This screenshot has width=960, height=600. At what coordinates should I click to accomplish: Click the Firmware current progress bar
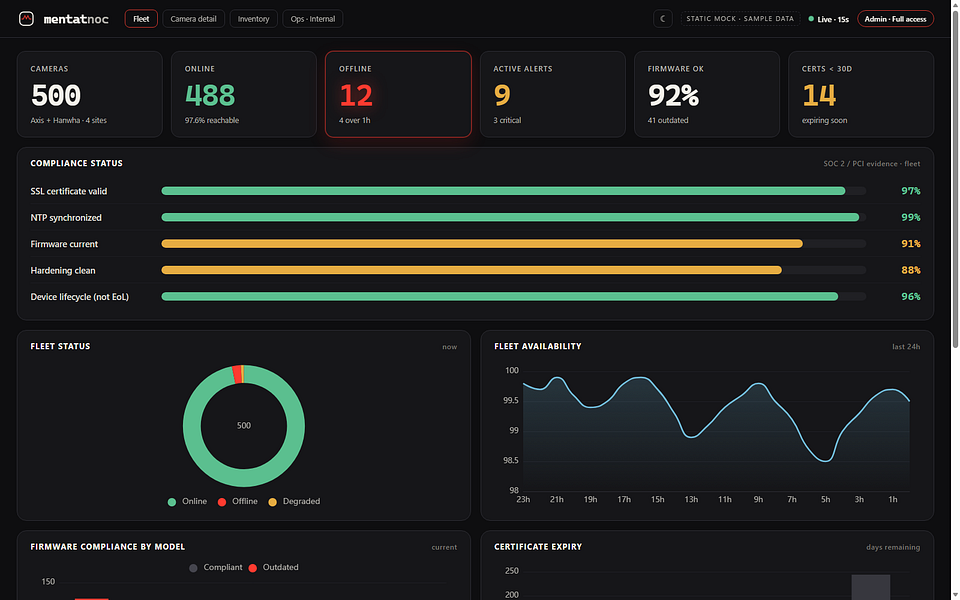513,244
